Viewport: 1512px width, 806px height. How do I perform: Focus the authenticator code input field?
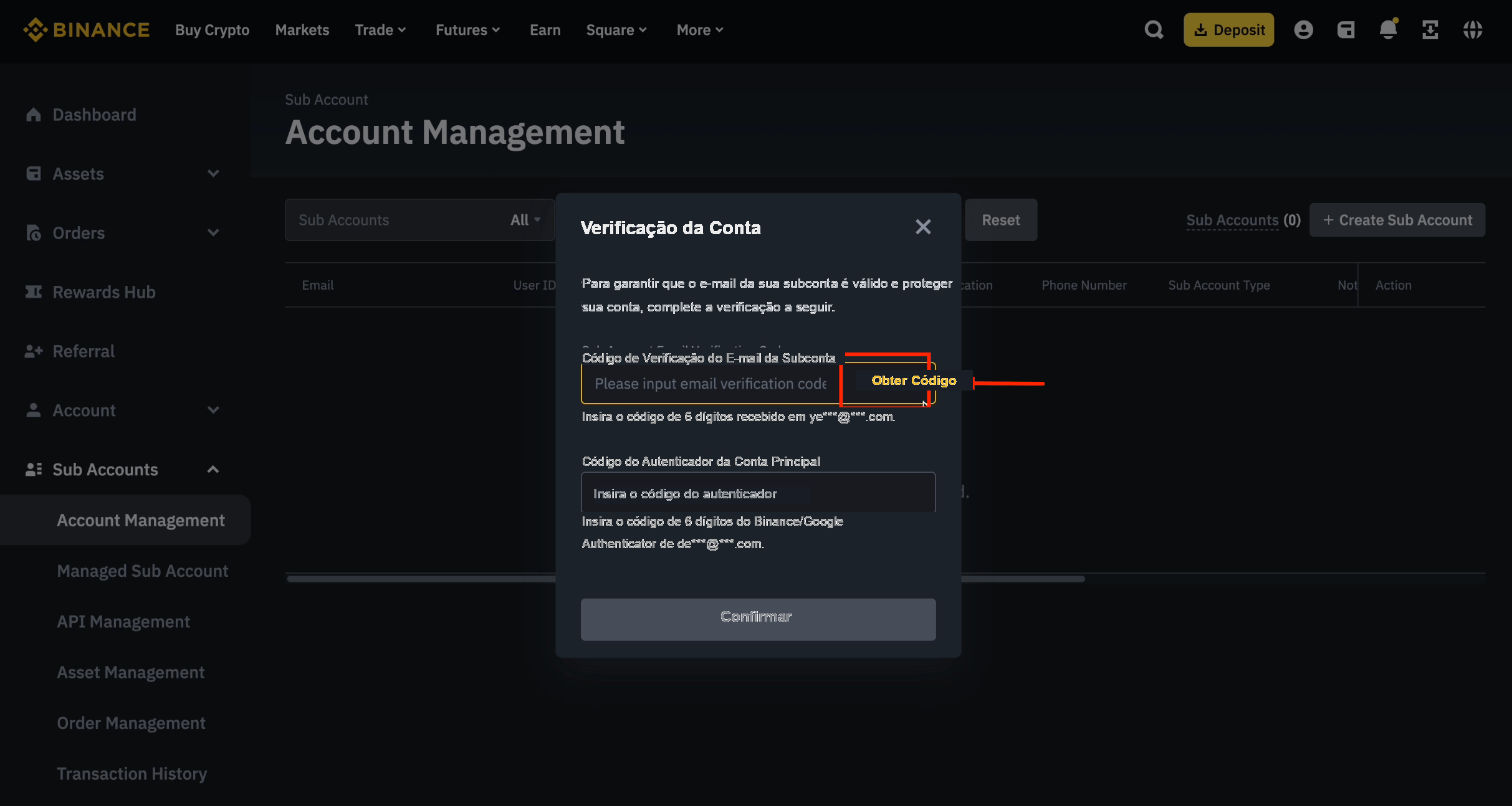coord(758,493)
